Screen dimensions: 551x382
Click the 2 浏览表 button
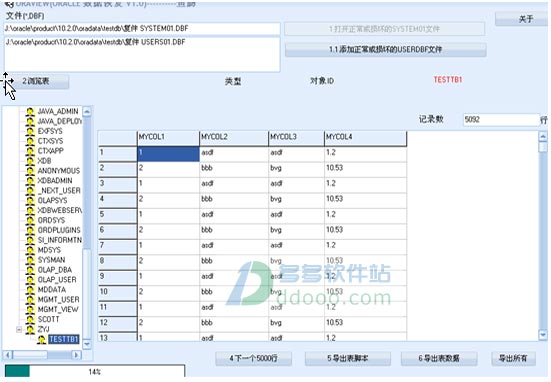coord(36,81)
